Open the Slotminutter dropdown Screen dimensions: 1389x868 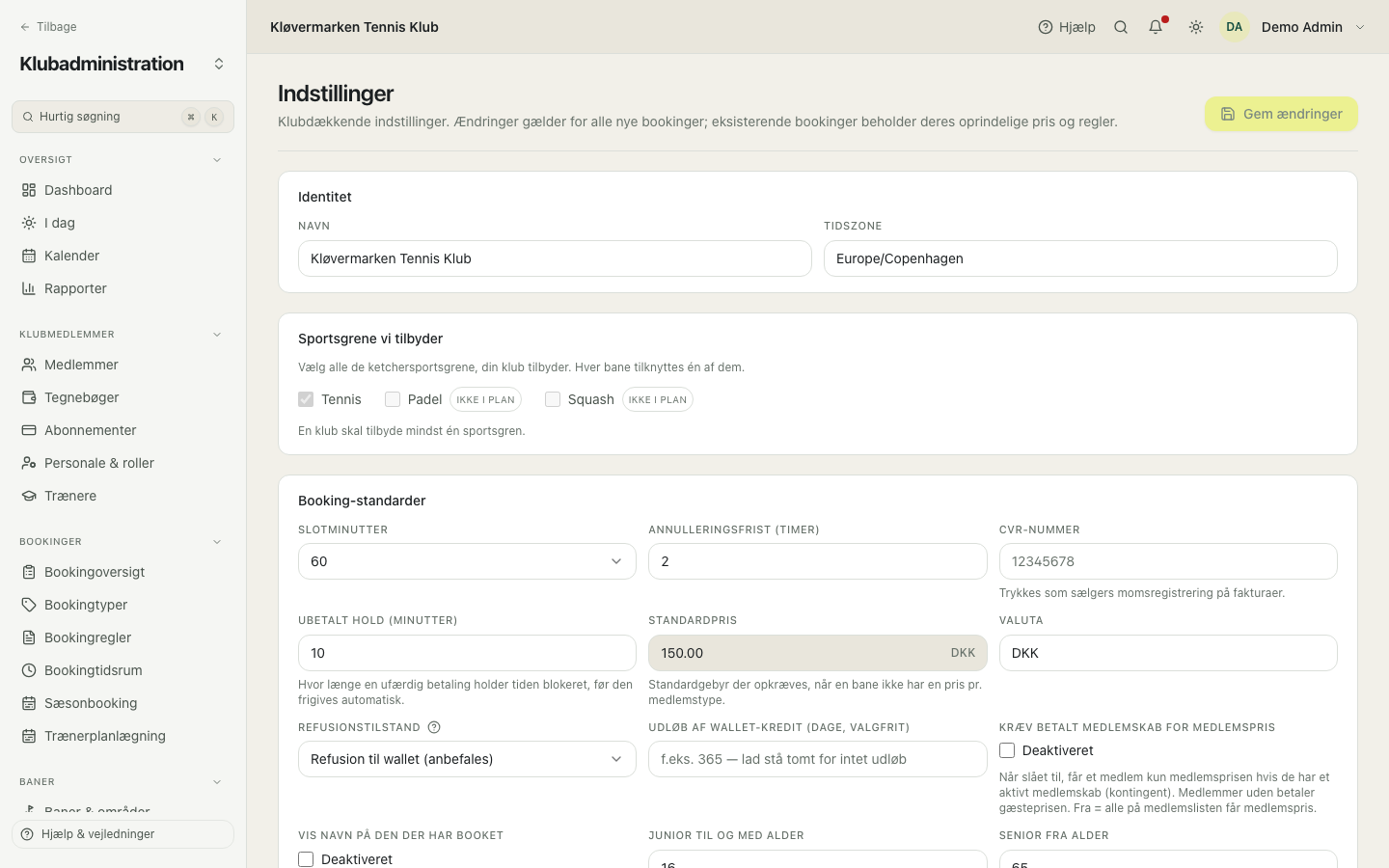tap(467, 561)
